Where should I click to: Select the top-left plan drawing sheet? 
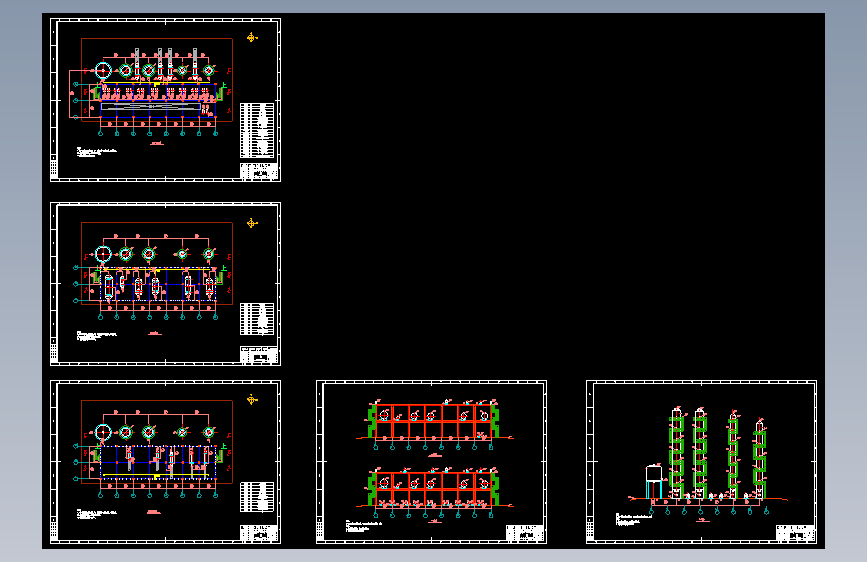click(165, 100)
